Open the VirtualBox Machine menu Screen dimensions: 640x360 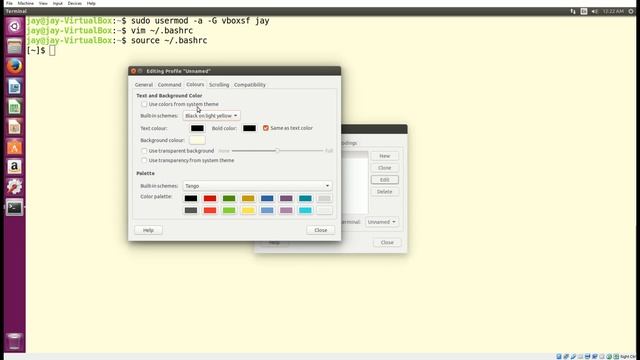tap(26, 3)
